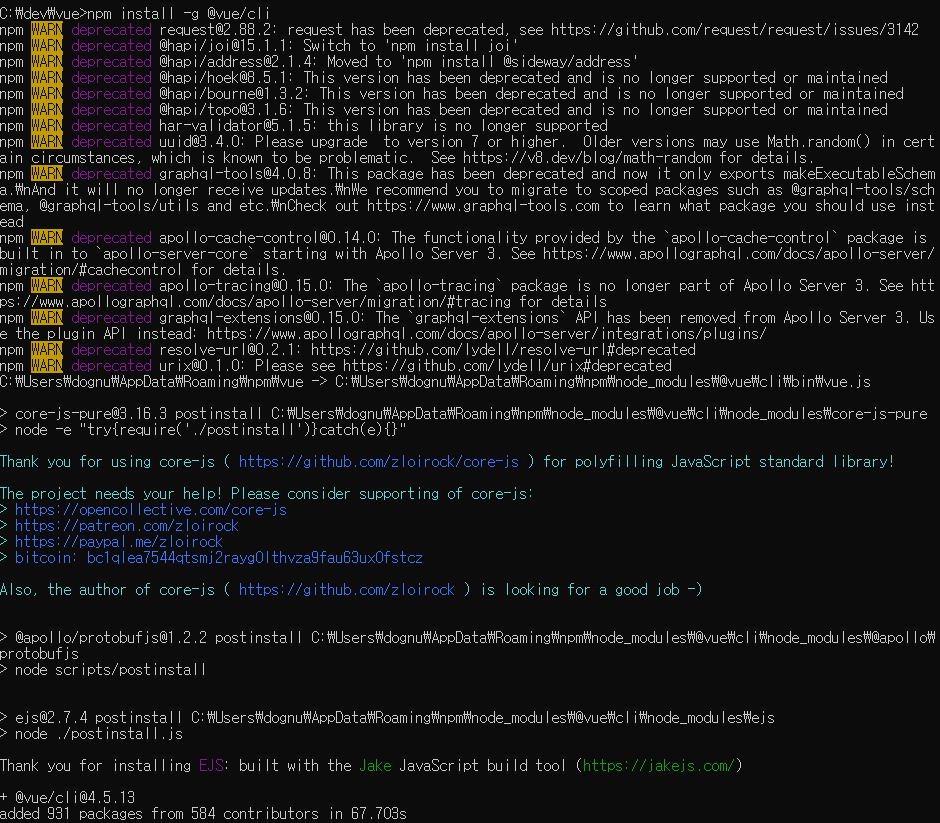Viewport: 940px width, 823px height.
Task: Click 'deprecated' label on the urix line
Action: pos(111,366)
